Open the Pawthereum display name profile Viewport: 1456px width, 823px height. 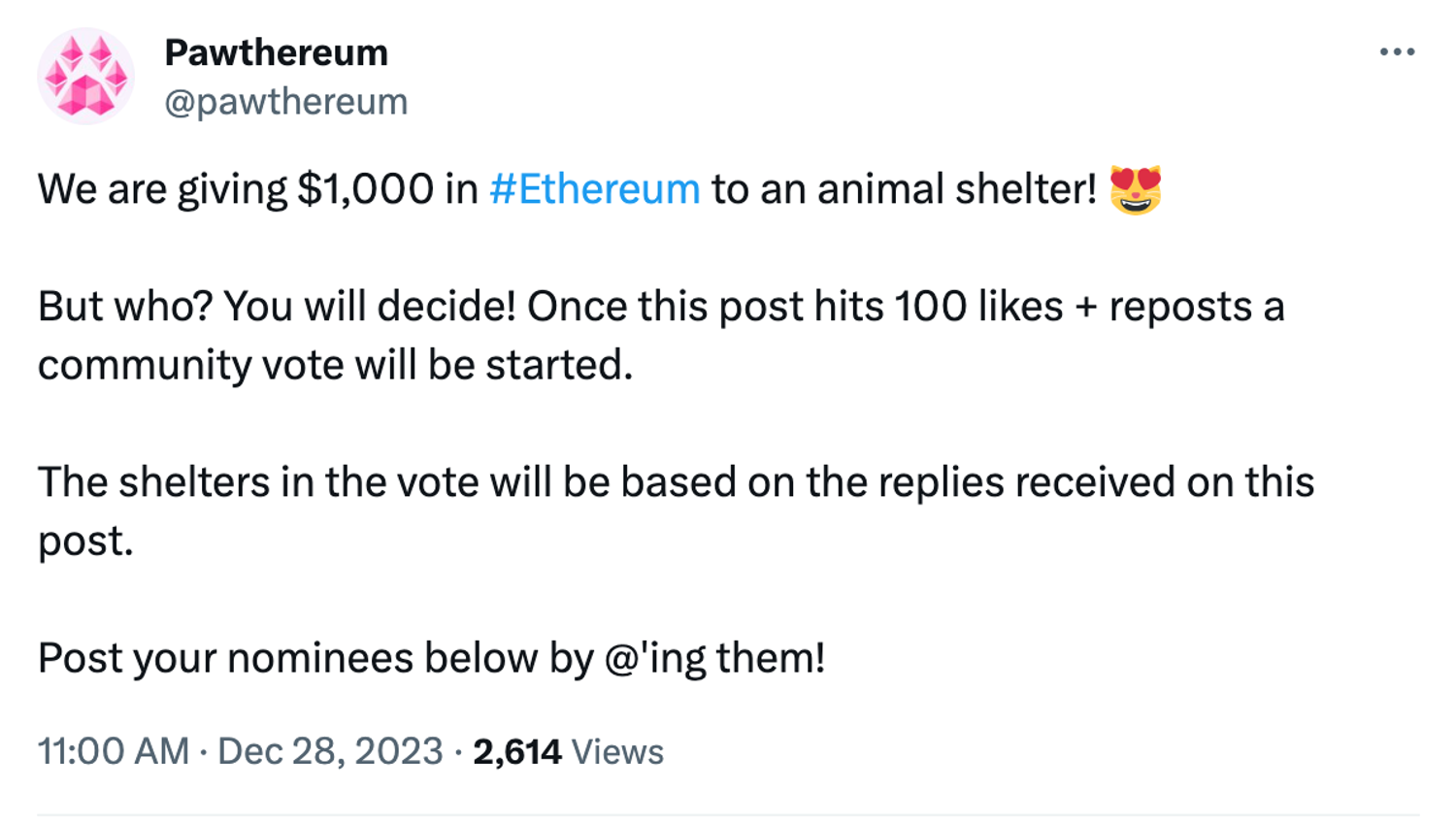[x=276, y=52]
